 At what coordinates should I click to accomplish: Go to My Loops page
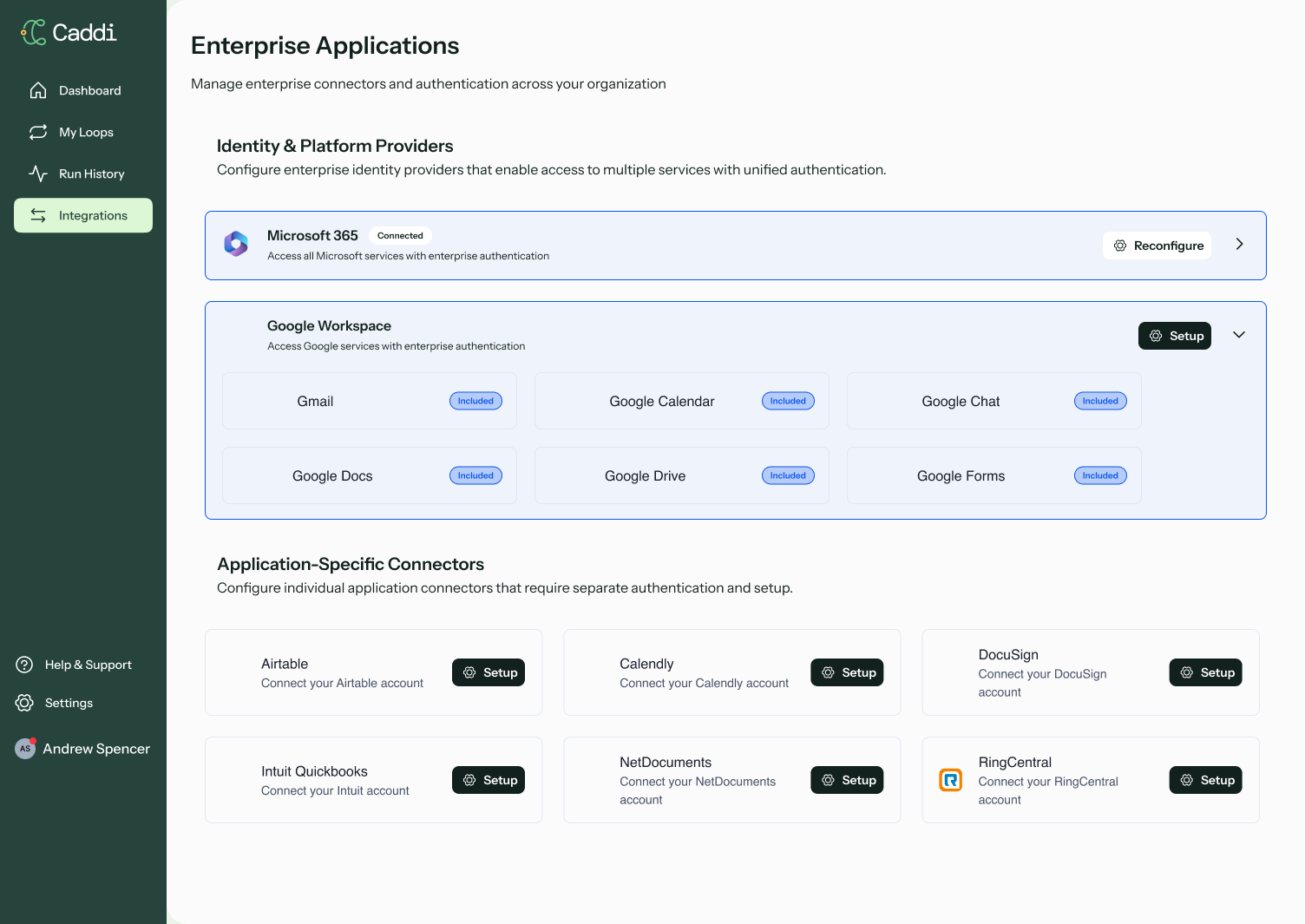point(83,132)
